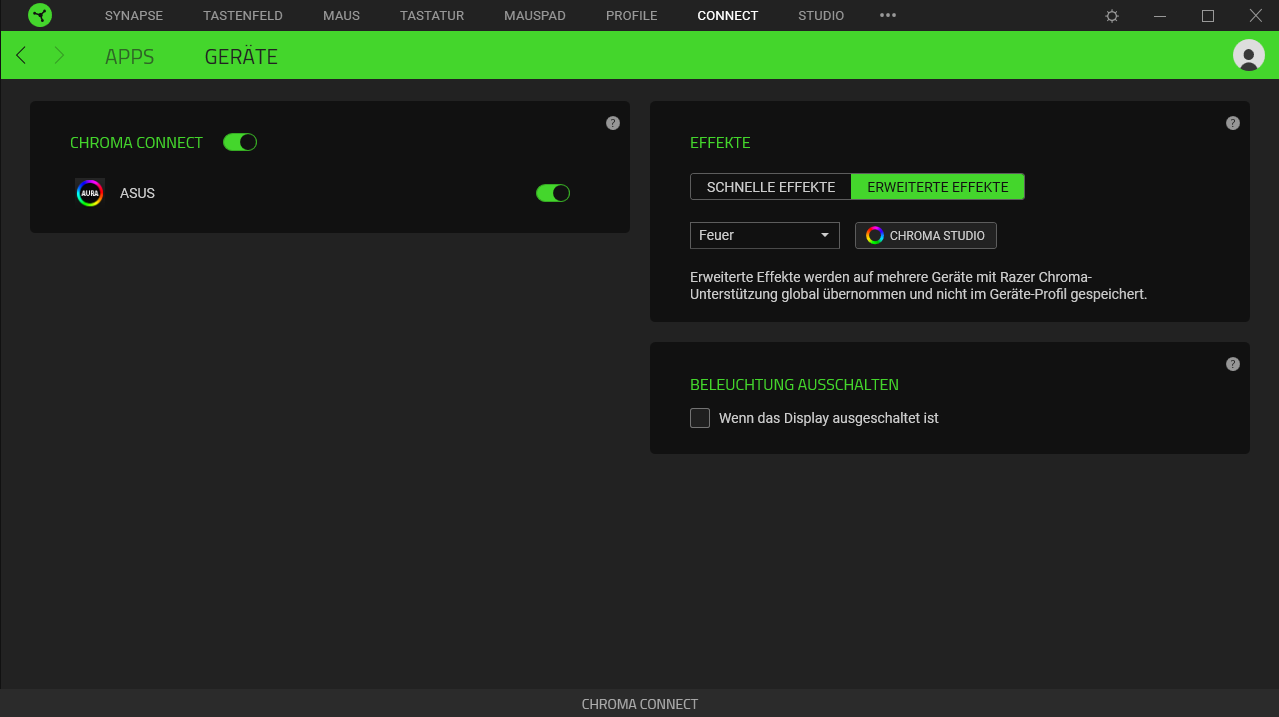This screenshot has height=717, width=1279.
Task: Maximize the Razer Synapse window
Action: pos(1208,16)
